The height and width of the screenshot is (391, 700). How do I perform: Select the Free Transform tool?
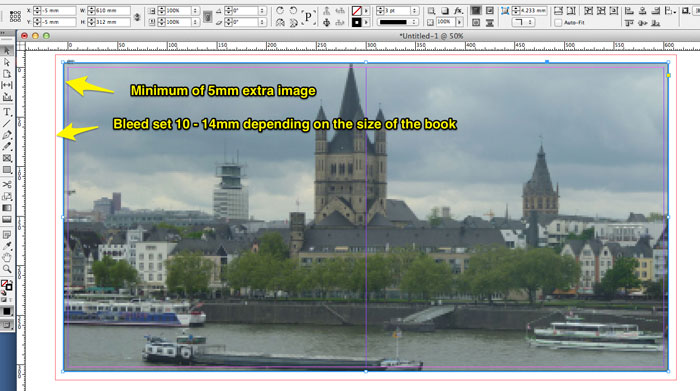(7, 196)
